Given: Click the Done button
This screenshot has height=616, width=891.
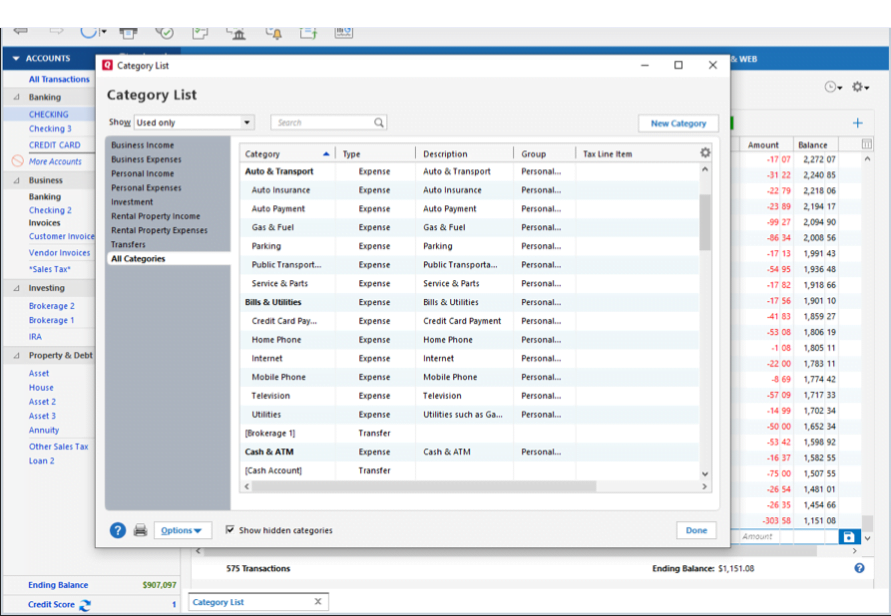Looking at the screenshot, I should (x=696, y=530).
